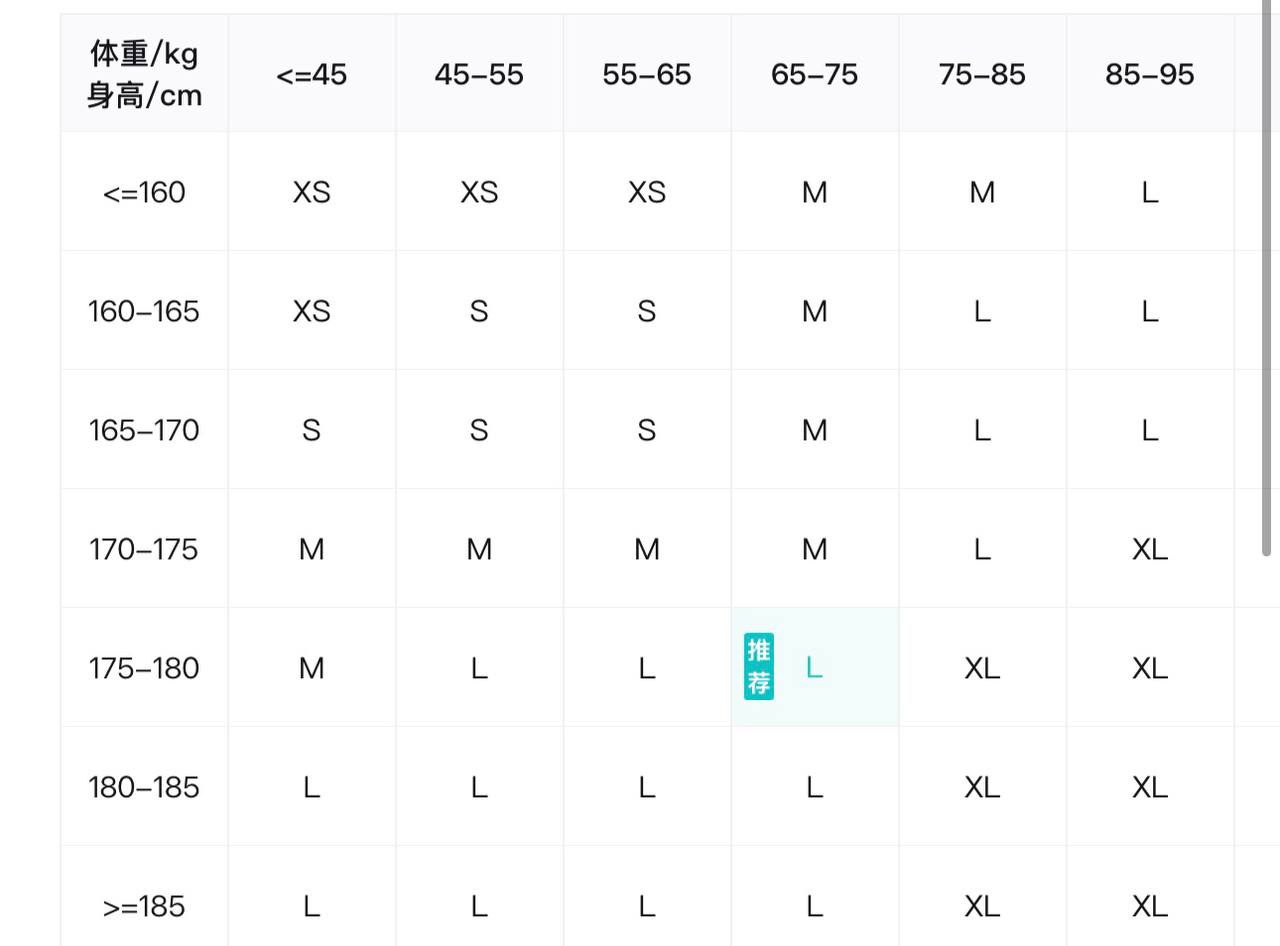Click the teal 推荐 recommendation badge
The height and width of the screenshot is (946, 1280).
tap(759, 667)
